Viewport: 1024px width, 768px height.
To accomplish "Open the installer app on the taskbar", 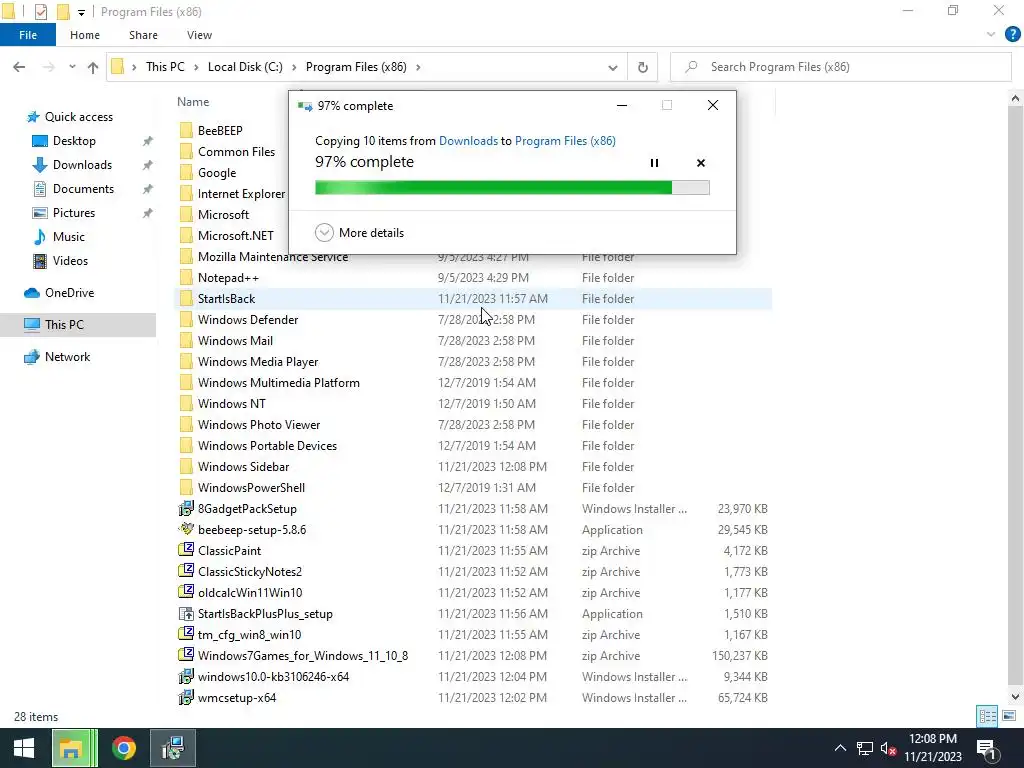I will click(x=173, y=748).
